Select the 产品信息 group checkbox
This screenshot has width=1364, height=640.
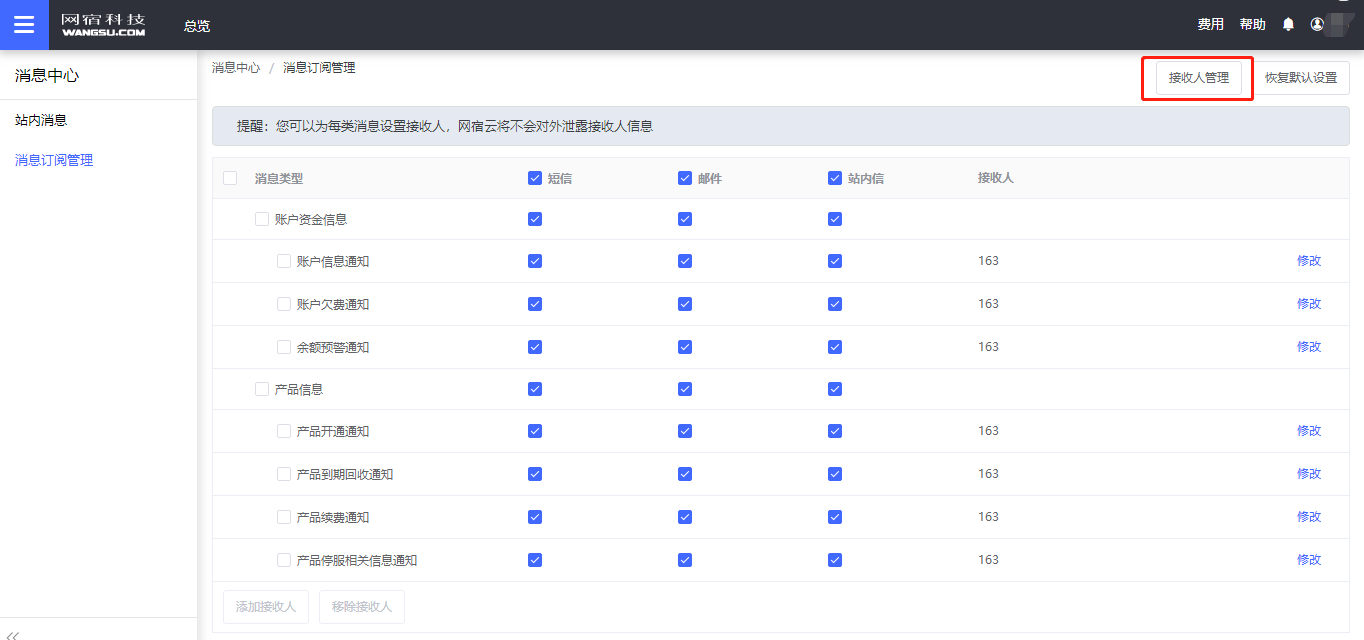point(262,389)
